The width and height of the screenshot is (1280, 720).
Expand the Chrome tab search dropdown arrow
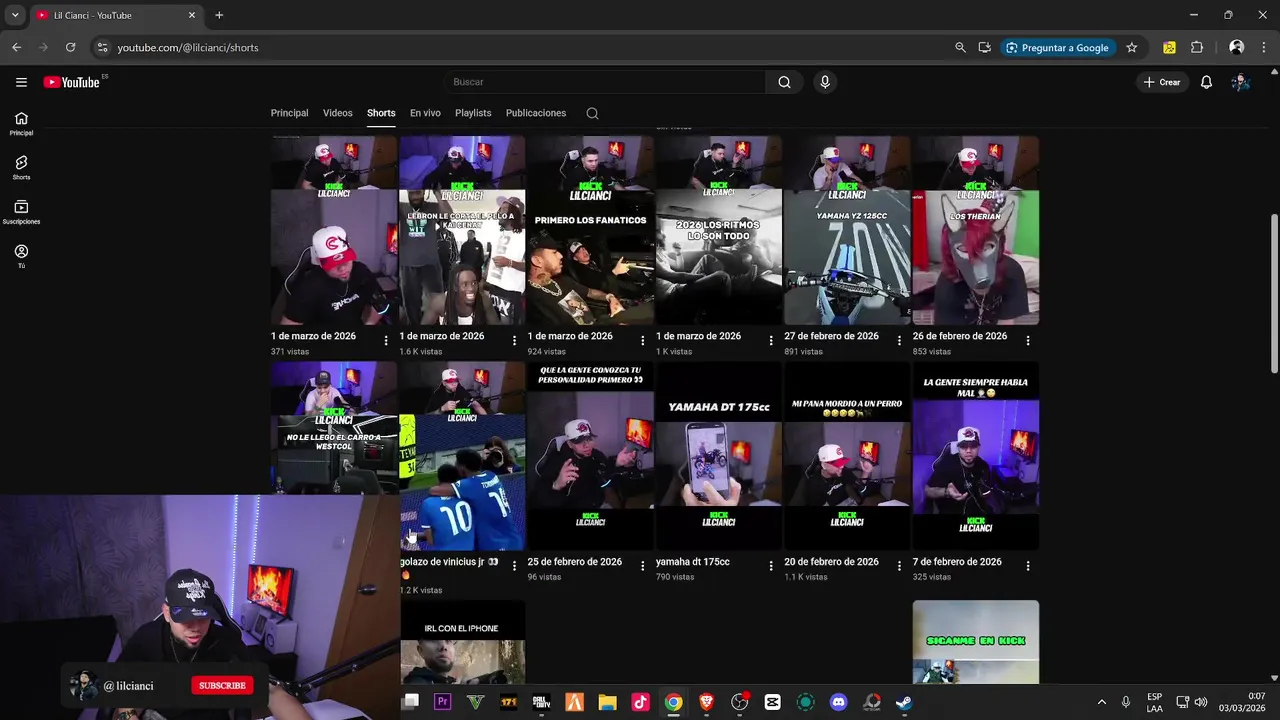tap(15, 15)
